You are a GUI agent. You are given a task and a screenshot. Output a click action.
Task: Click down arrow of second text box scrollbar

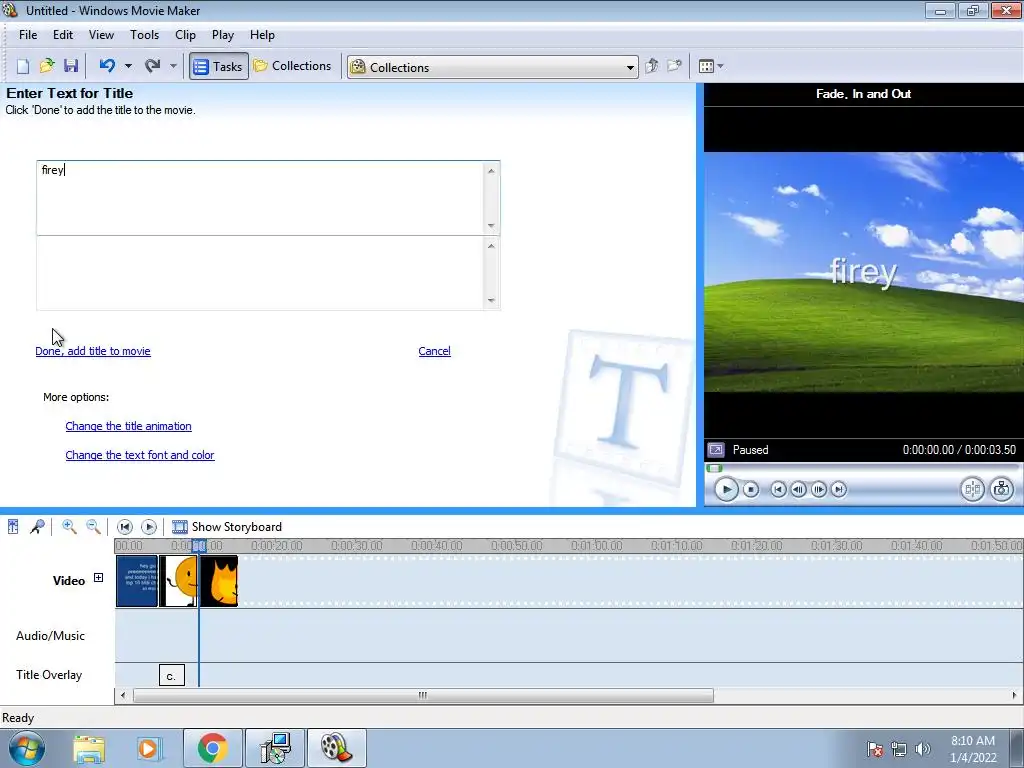click(491, 301)
